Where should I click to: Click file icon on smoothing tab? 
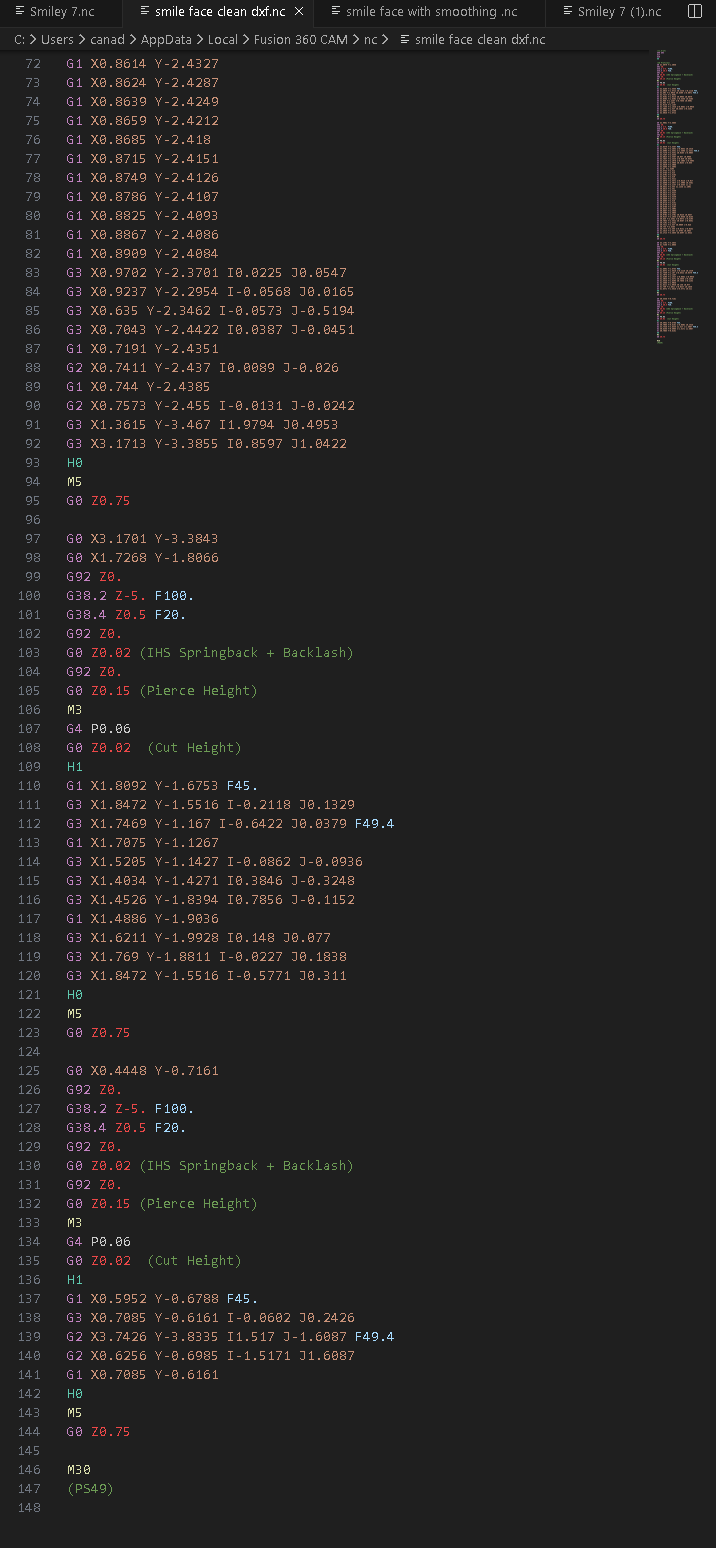[x=335, y=12]
